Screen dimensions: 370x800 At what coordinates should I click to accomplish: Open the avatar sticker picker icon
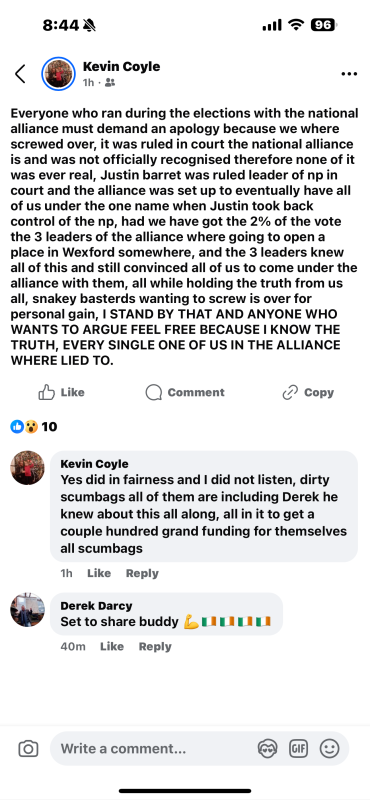click(267, 748)
